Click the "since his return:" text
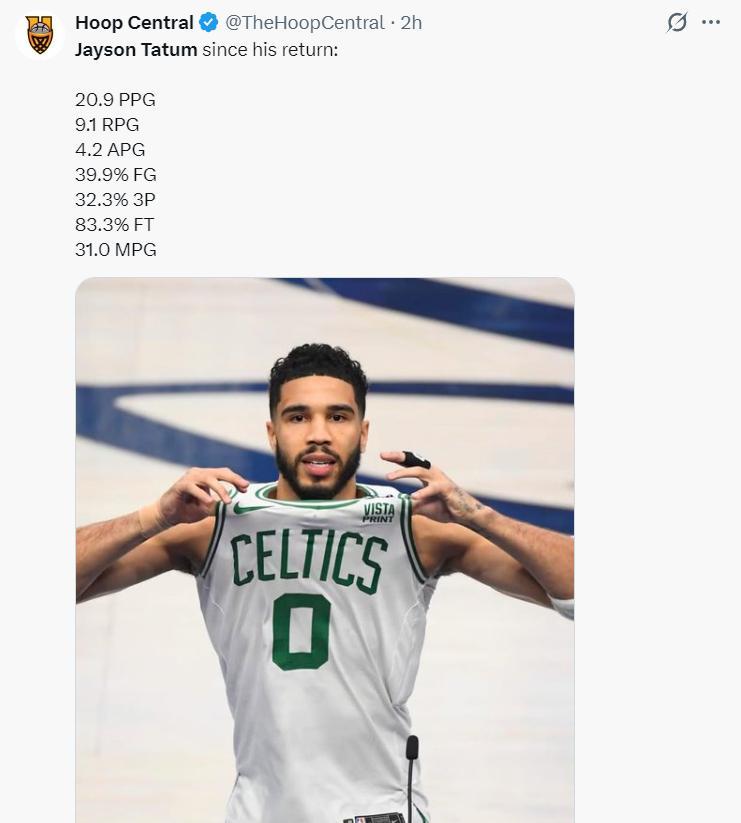The image size is (741, 823). 270,49
